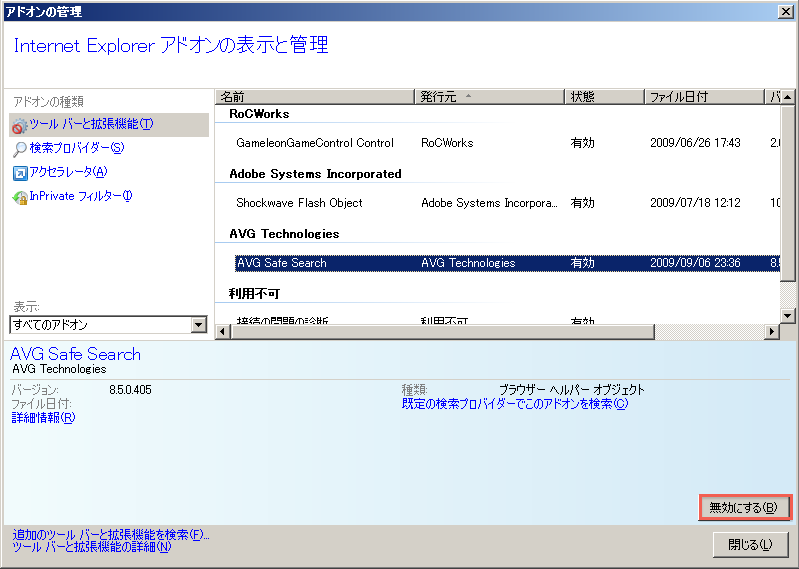Click the list's horizontal scrollbar thumb

[442, 332]
